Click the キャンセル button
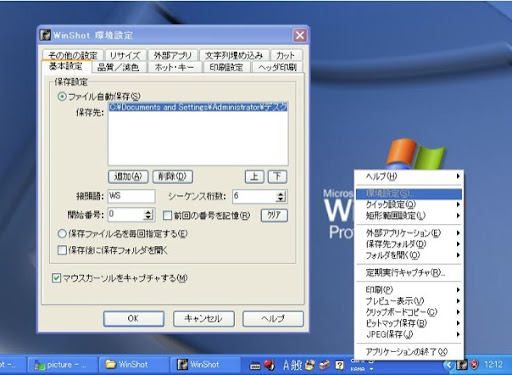 tap(203, 319)
